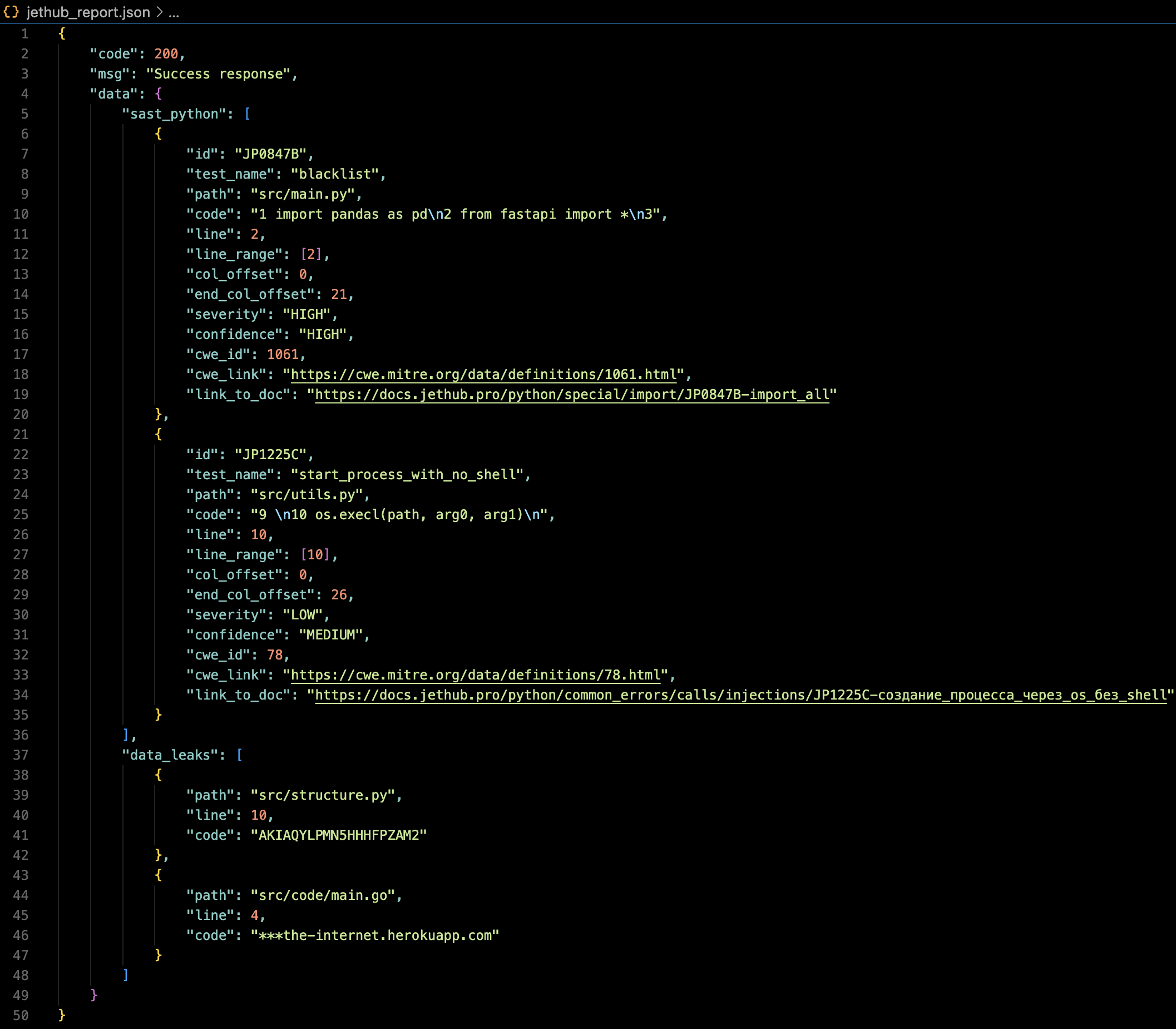The height and width of the screenshot is (1029, 1176).
Task: Click line number 50 in the gutter
Action: click(21, 1015)
